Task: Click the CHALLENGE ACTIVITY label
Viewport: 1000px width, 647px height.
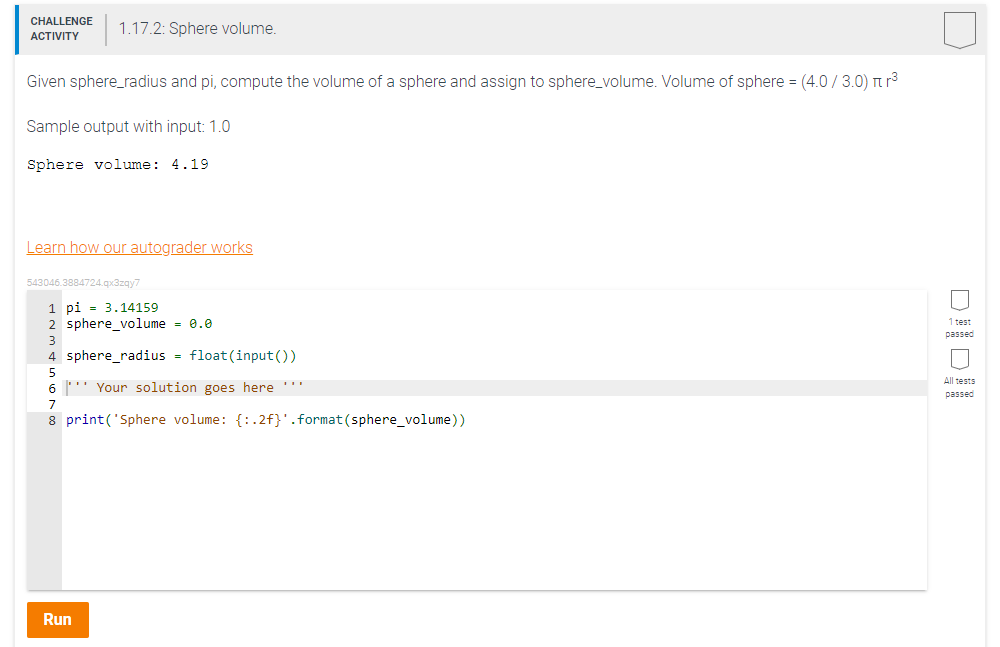Action: (61, 27)
